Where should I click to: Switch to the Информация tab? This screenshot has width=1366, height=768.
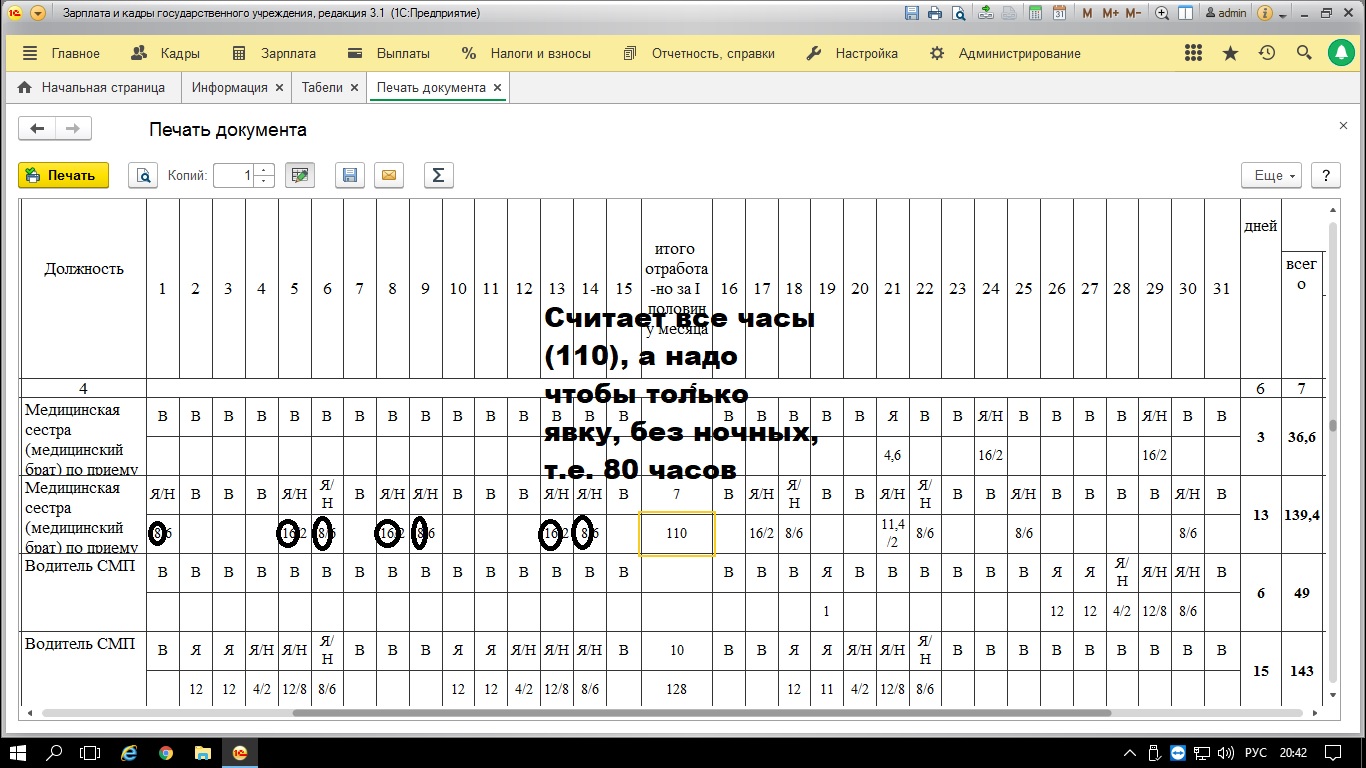click(x=229, y=87)
